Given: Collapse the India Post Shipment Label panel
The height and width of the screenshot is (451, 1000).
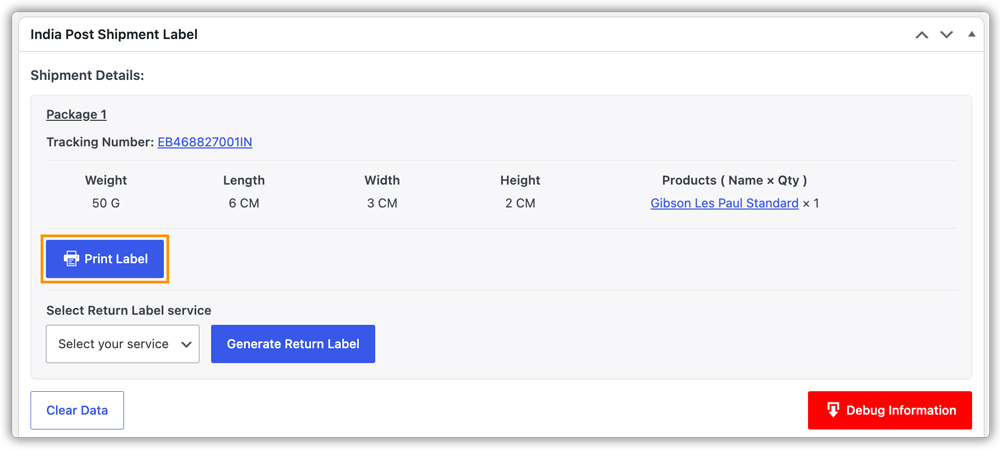Looking at the screenshot, I should point(971,34).
